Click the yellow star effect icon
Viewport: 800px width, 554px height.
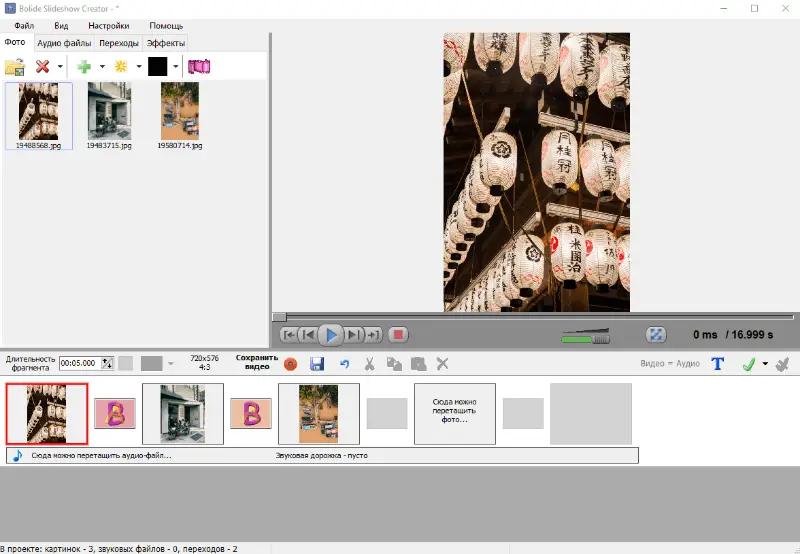tap(121, 66)
